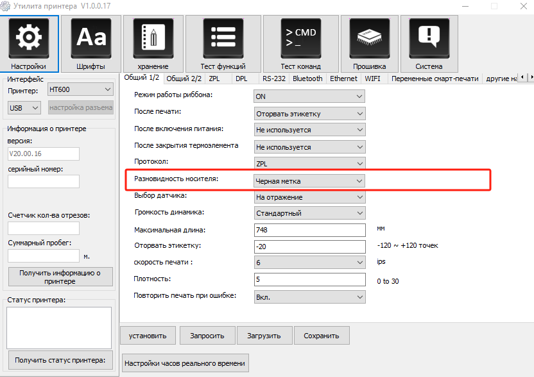Image resolution: width=534 pixels, height=377 pixels.
Task: Click the Суммарный пробег field
Action: 44,256
